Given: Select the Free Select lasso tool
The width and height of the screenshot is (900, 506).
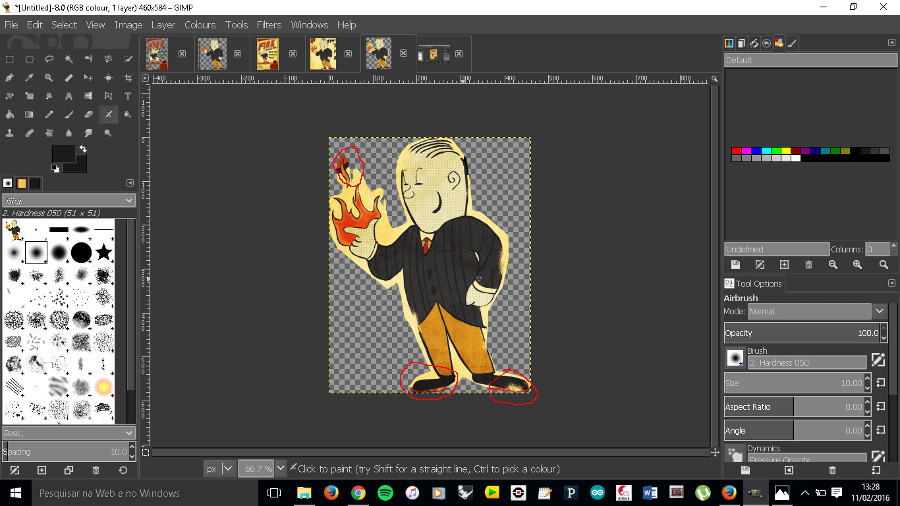Looking at the screenshot, I should pyautogui.click(x=49, y=59).
